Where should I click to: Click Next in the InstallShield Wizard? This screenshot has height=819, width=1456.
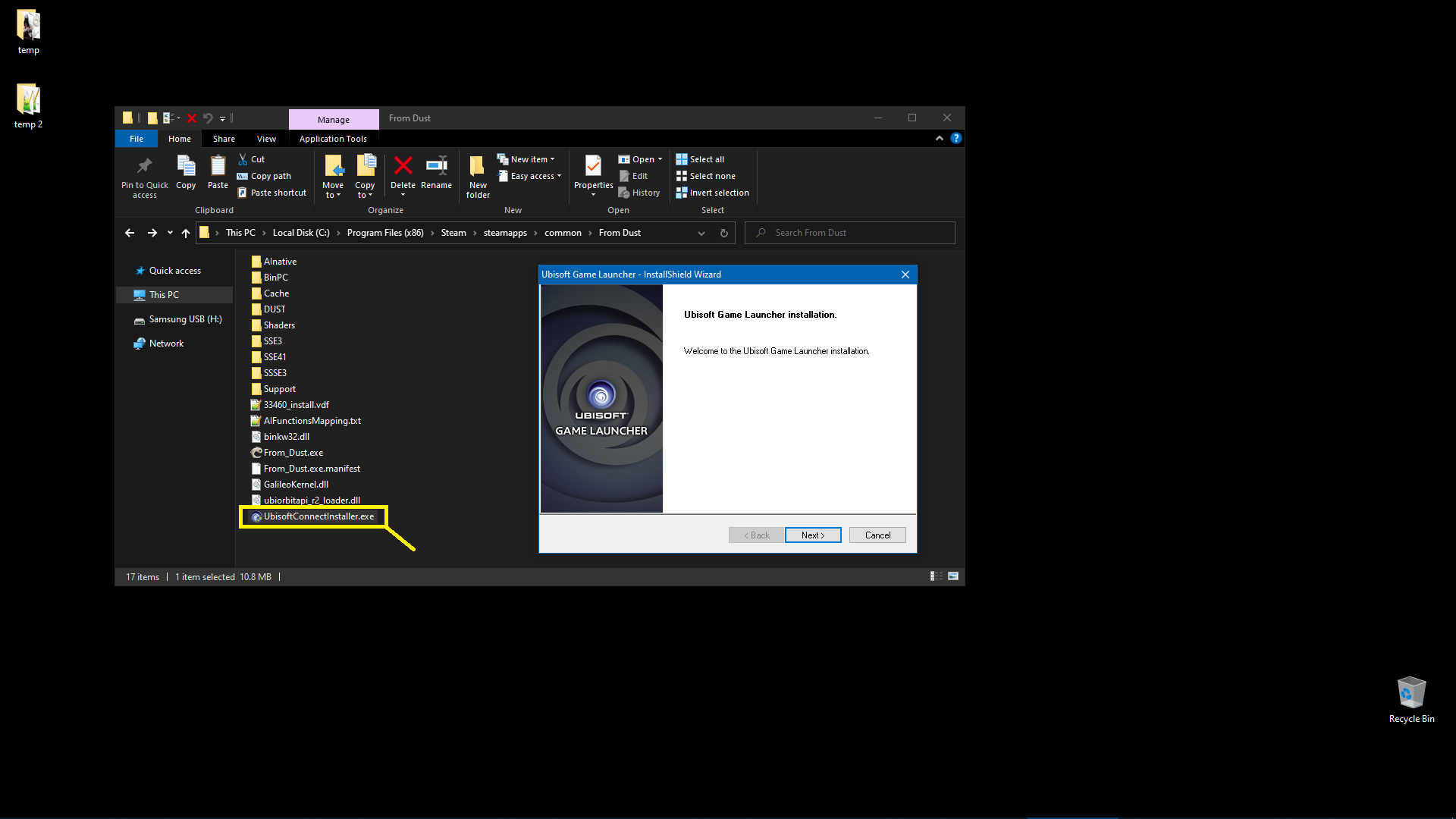click(812, 535)
